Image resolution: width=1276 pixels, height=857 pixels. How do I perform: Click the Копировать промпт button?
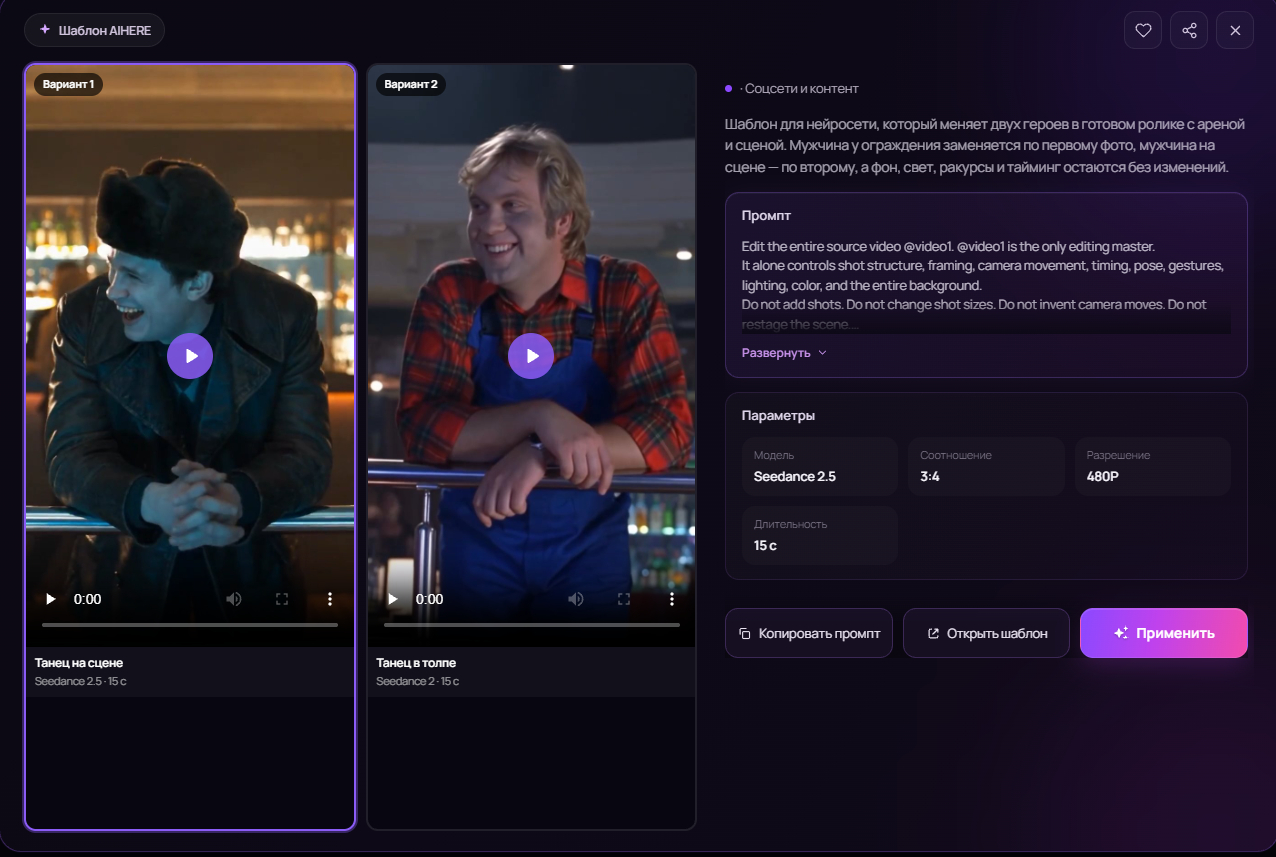pos(809,633)
